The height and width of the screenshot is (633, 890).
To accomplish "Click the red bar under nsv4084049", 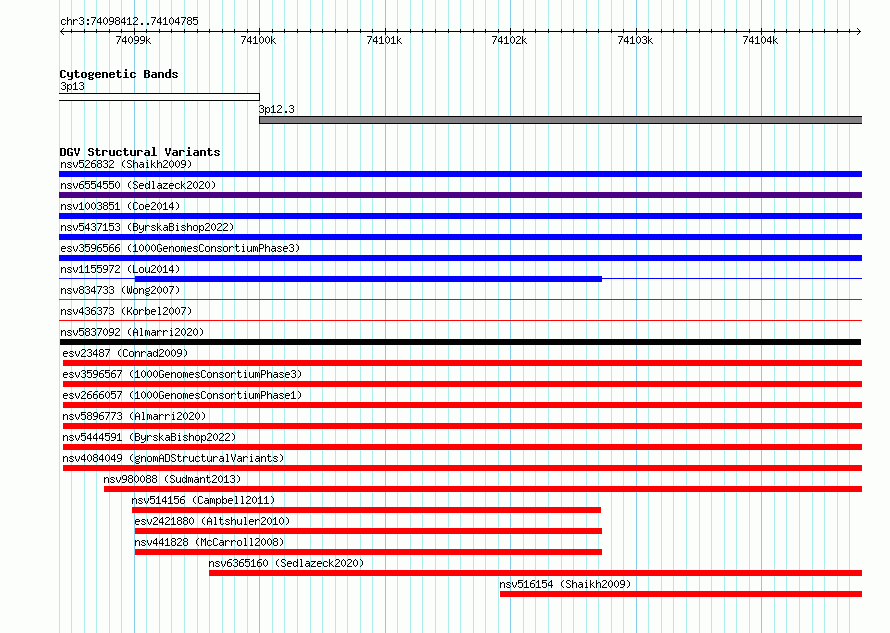I will coord(463,468).
